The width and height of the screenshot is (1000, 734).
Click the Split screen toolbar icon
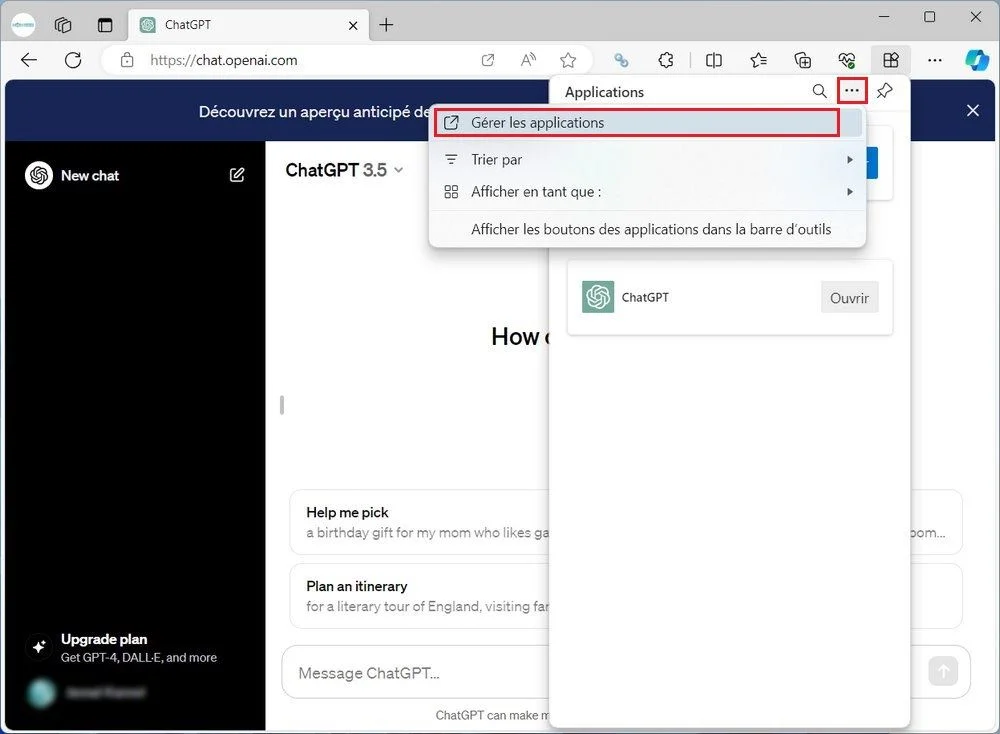click(x=714, y=60)
